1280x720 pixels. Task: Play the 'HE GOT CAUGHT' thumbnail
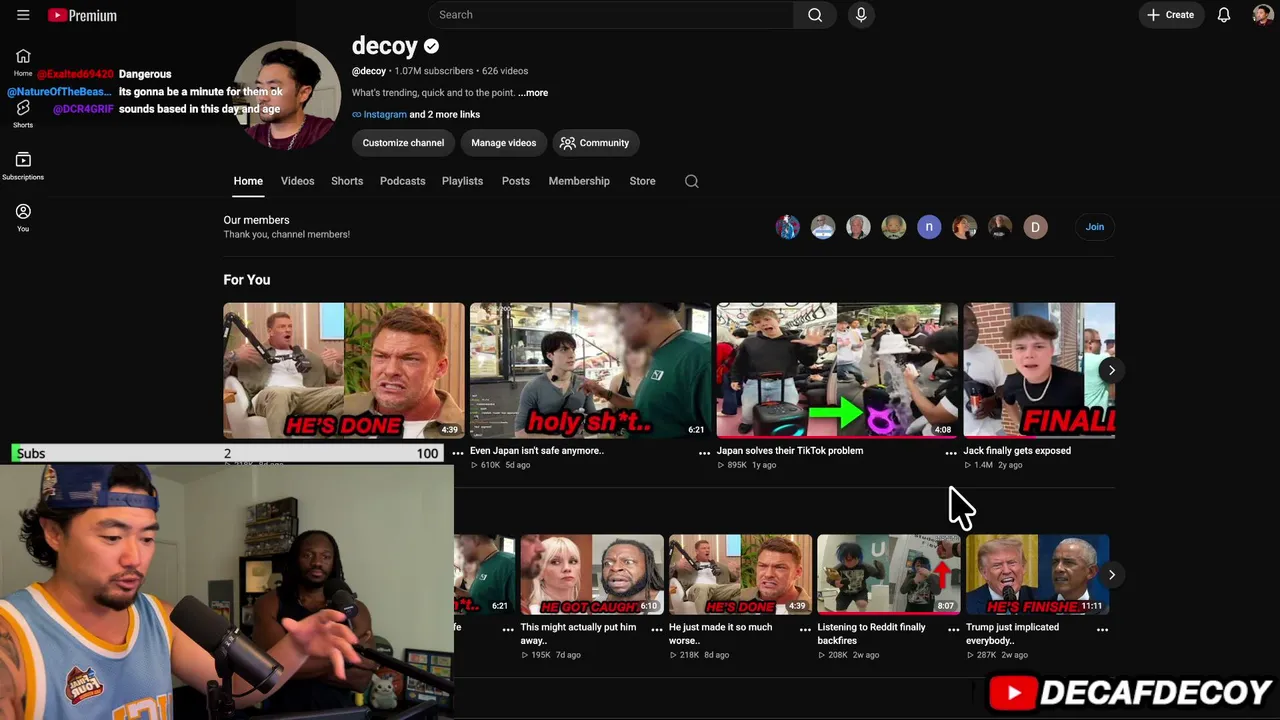(592, 575)
